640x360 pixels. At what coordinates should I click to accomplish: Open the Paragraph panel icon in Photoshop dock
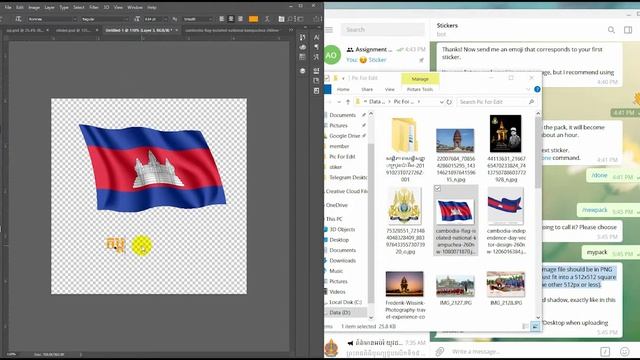tap(316, 47)
